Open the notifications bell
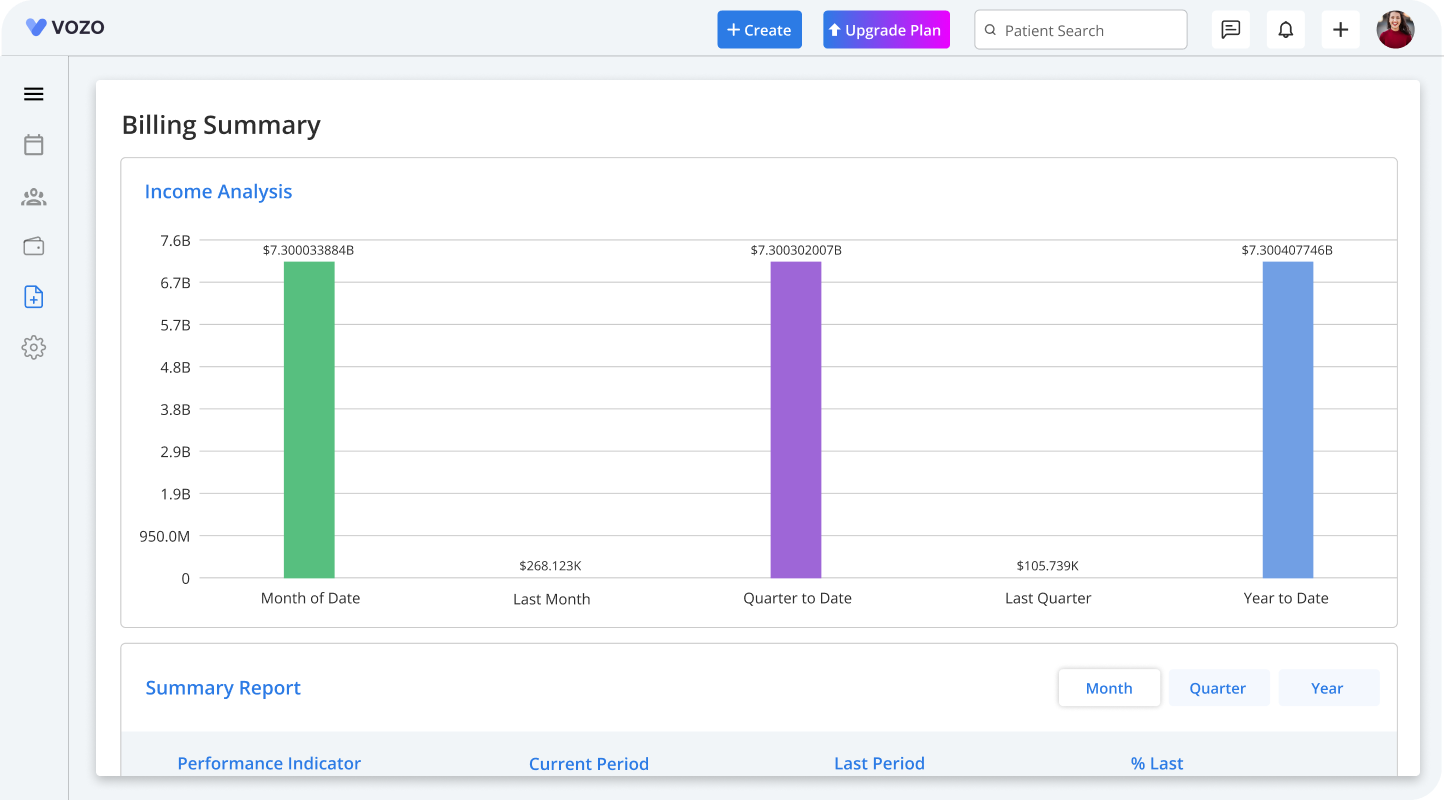 click(x=1286, y=30)
